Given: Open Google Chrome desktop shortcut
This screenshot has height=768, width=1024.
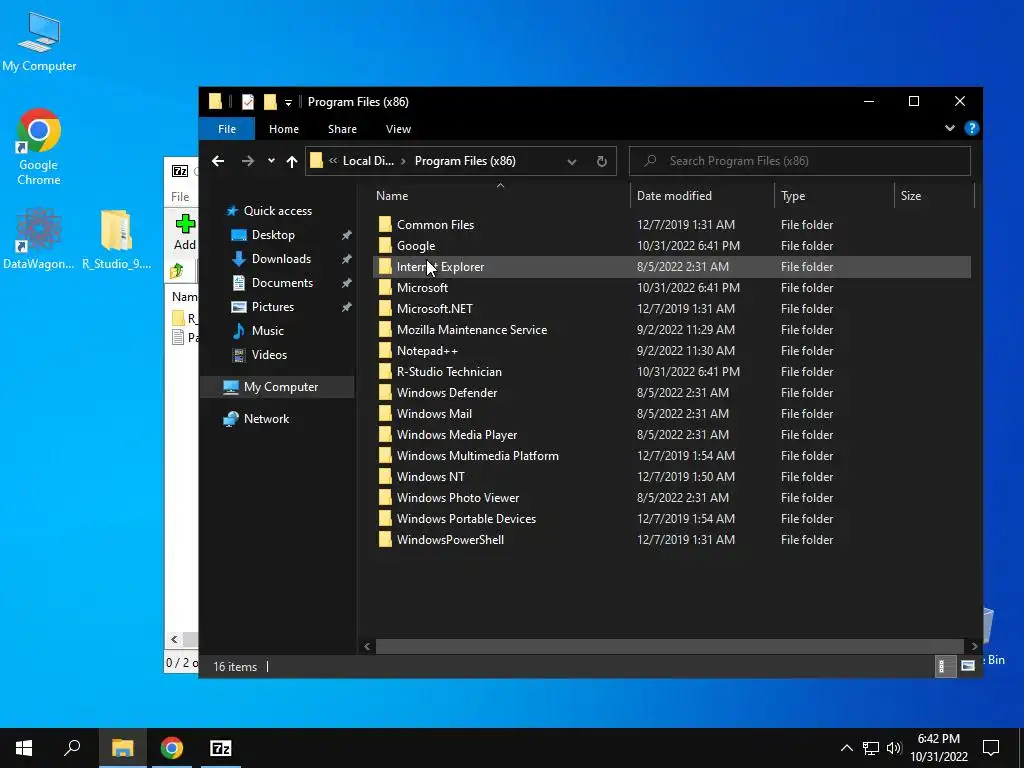Looking at the screenshot, I should tap(39, 147).
